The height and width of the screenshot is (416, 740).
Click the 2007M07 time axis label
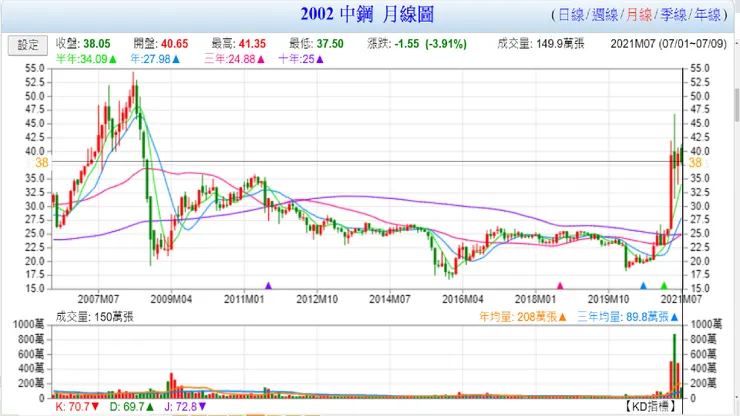pyautogui.click(x=98, y=299)
